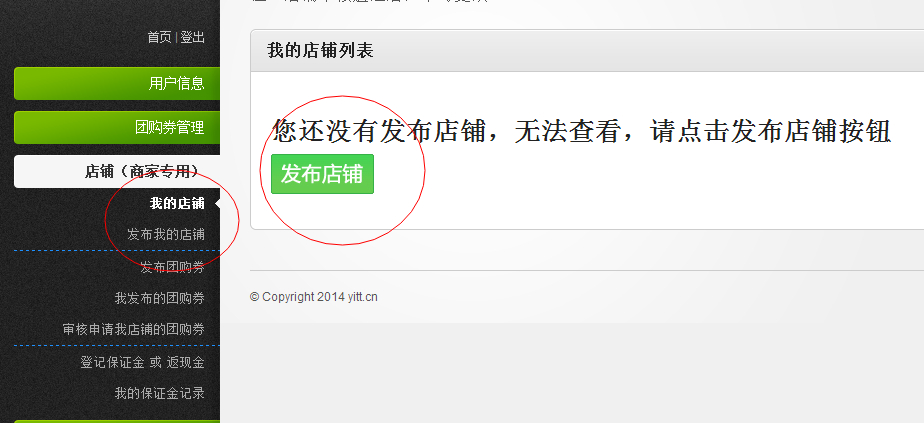Go to 发布团购券 sidebar entry

[173, 267]
